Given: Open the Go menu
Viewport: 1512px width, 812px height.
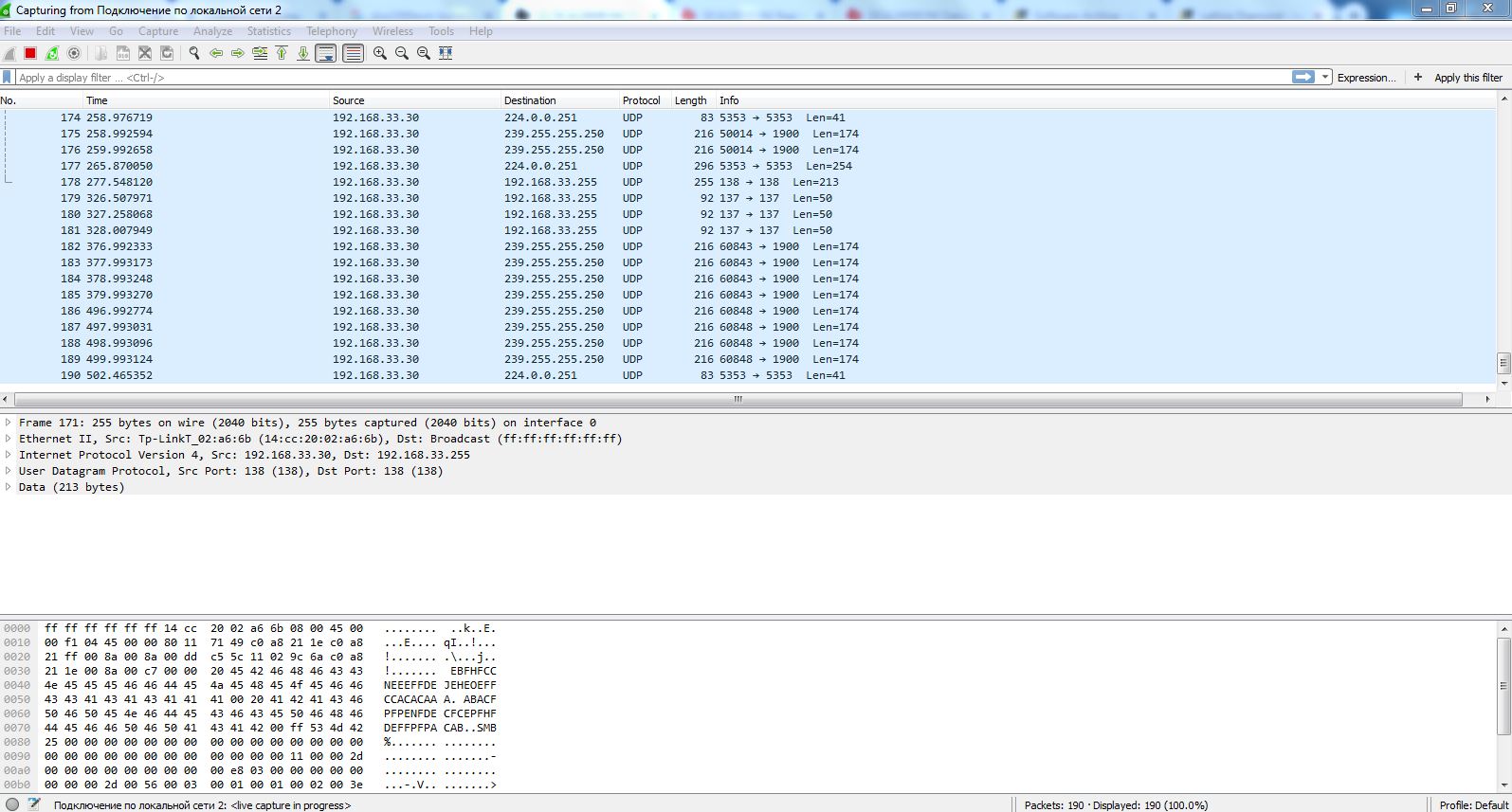Looking at the screenshot, I should pos(117,31).
